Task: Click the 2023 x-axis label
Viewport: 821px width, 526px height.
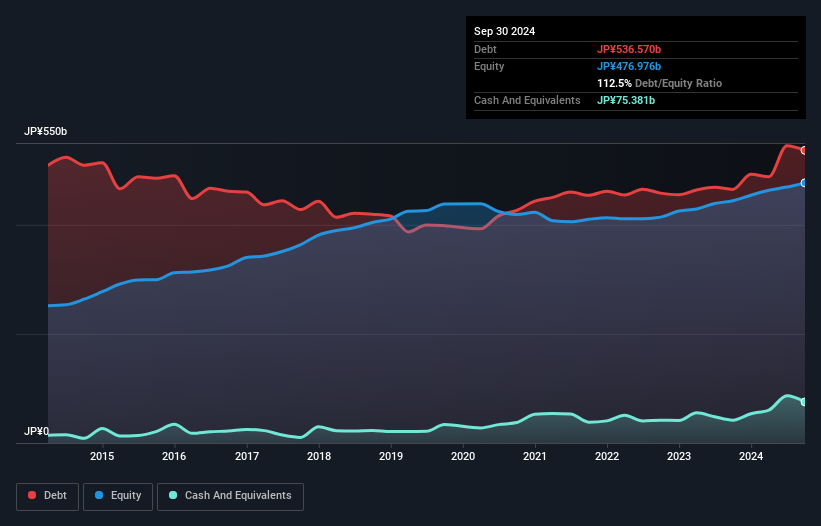Action: click(x=679, y=456)
